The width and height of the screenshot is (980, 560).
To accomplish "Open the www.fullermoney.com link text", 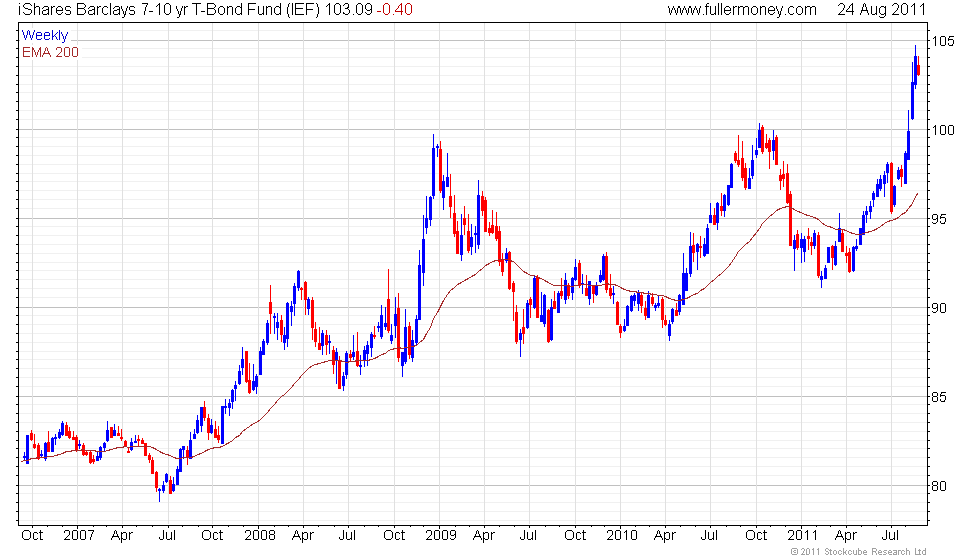I will tap(742, 10).
